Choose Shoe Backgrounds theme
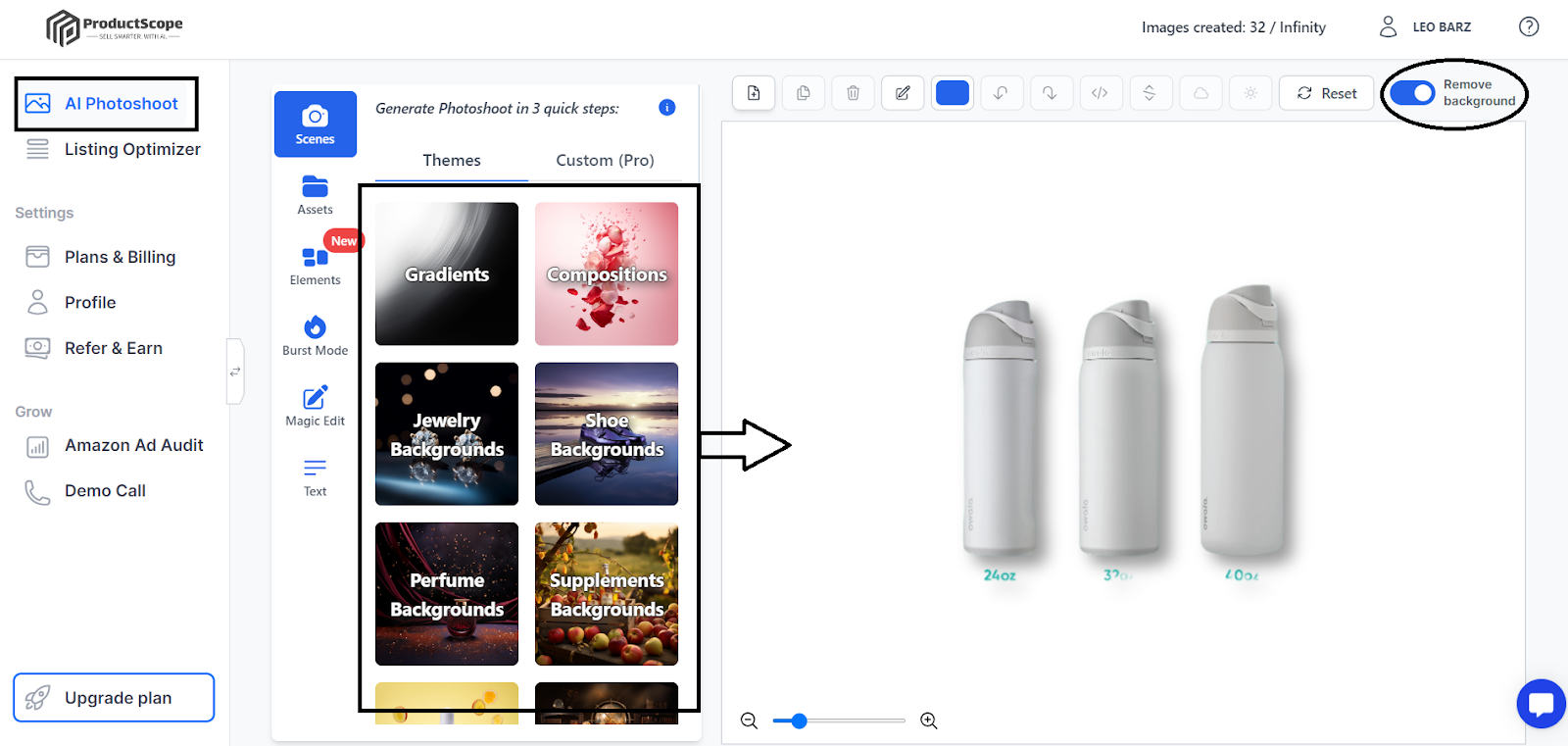 tap(607, 434)
